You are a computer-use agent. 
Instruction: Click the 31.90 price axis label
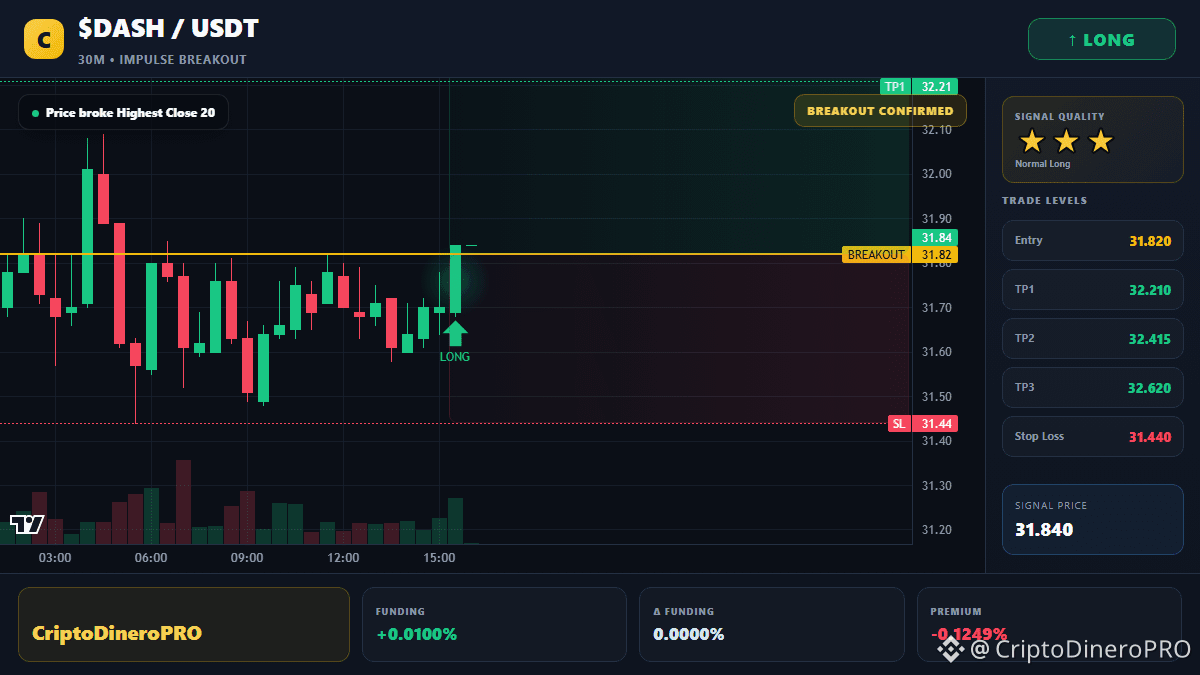[x=937, y=219]
